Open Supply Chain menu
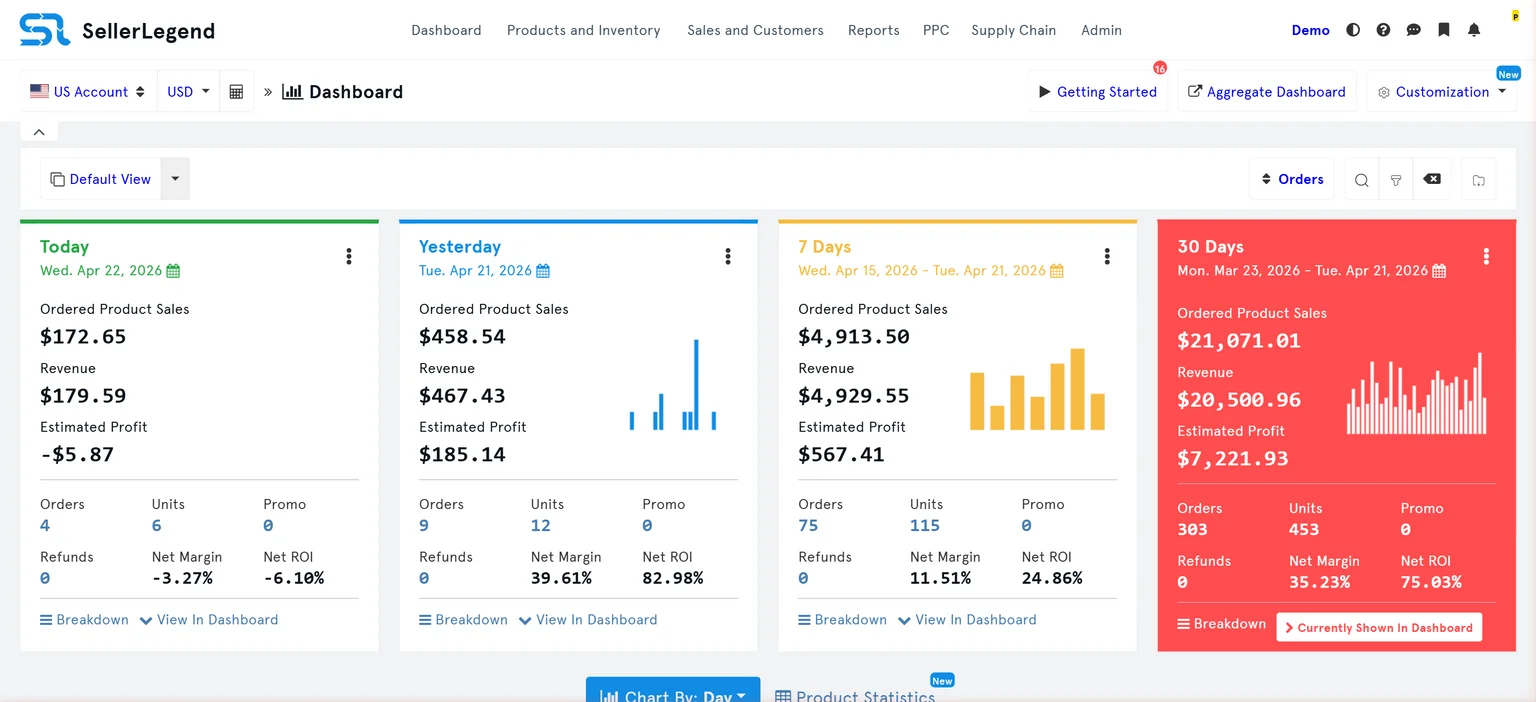Viewport: 1536px width, 702px height. tap(1013, 30)
